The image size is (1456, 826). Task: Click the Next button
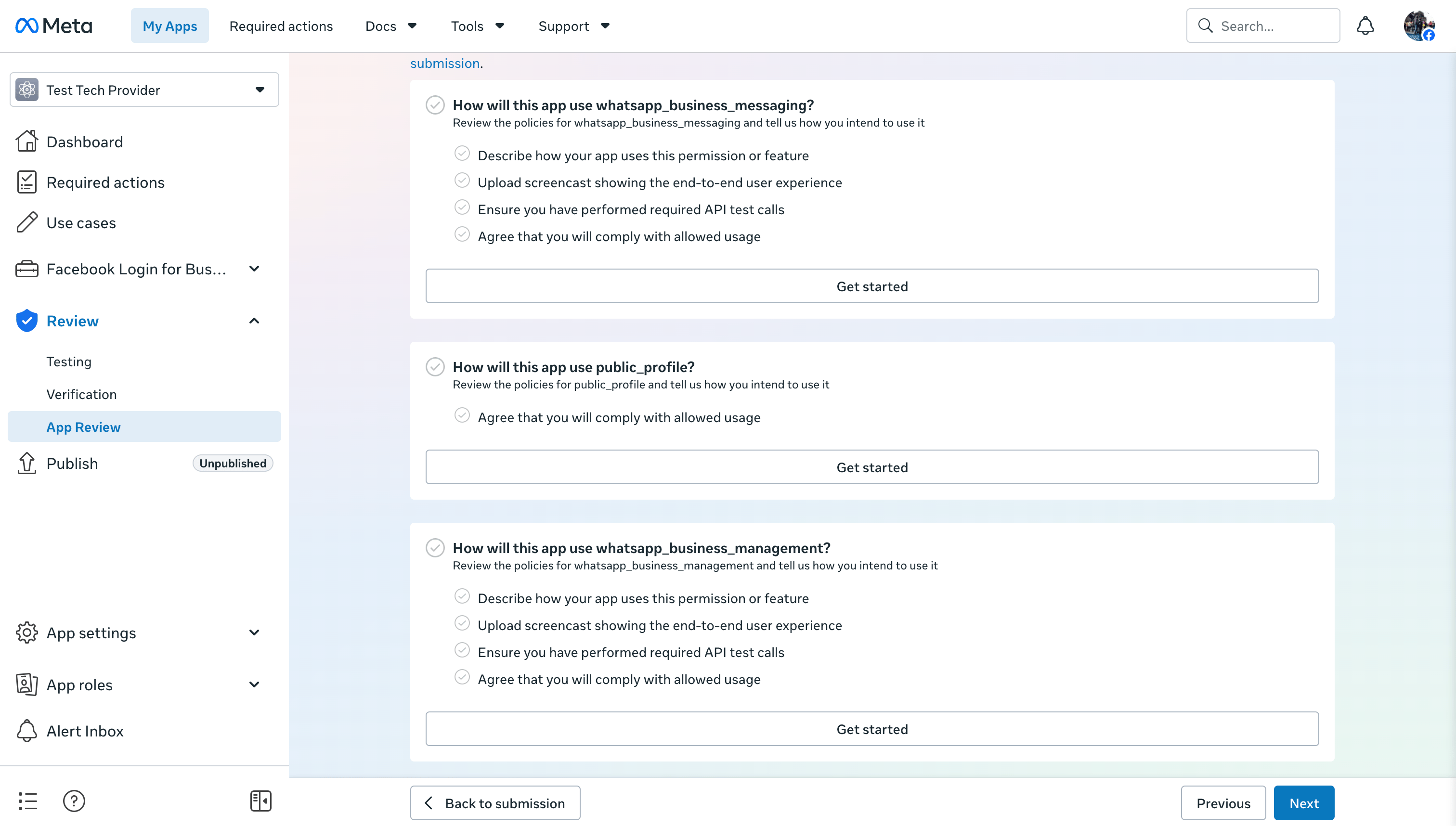coord(1304,803)
